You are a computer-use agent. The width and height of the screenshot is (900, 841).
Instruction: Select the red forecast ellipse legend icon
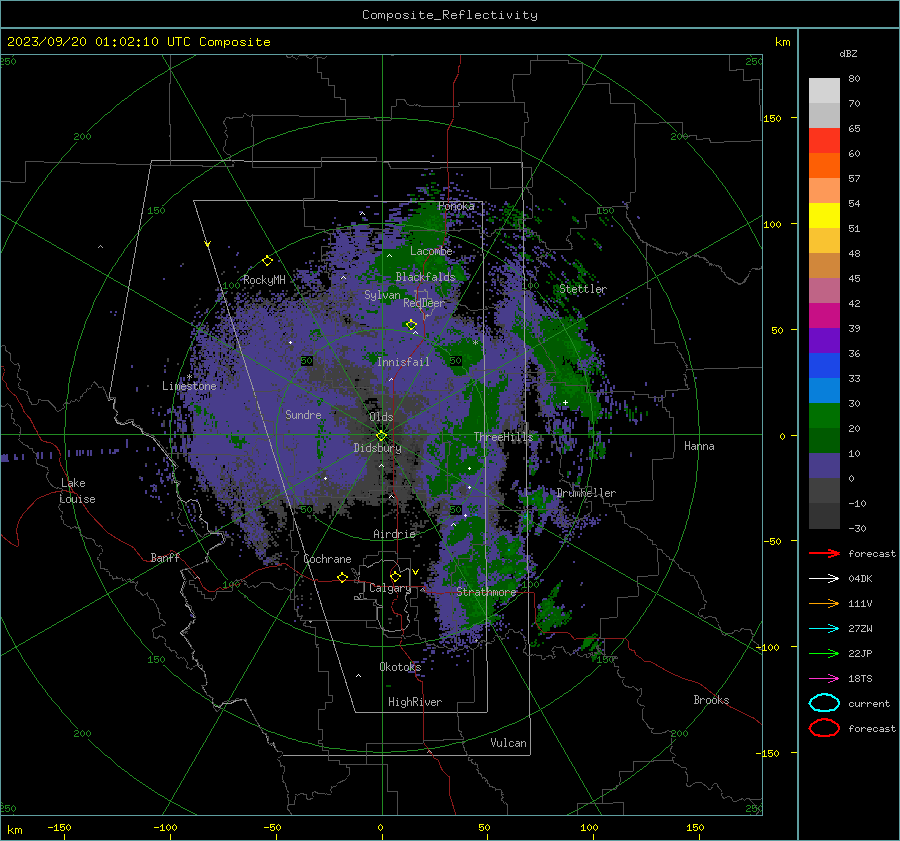824,728
